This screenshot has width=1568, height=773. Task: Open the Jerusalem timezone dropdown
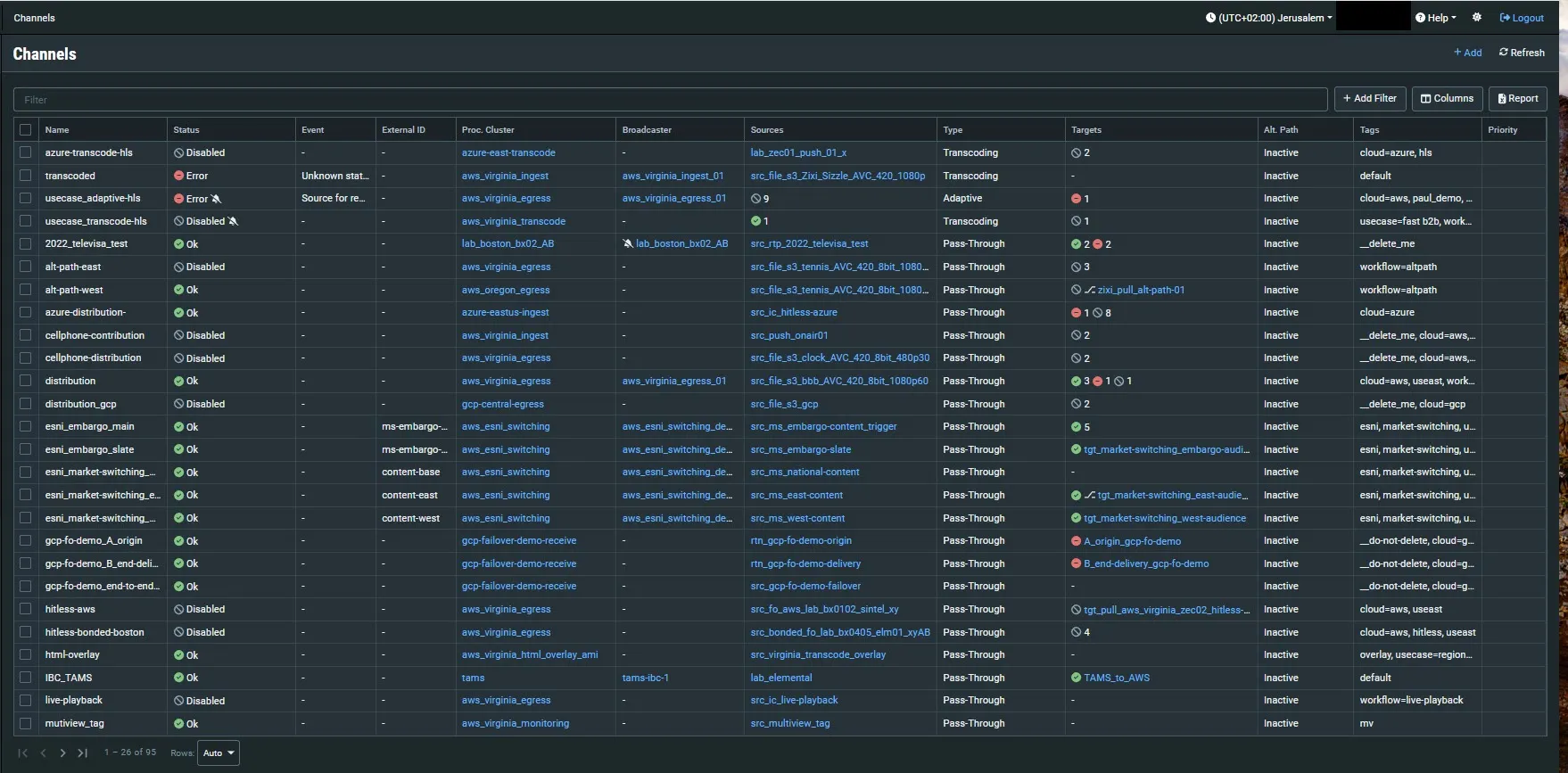[1268, 18]
